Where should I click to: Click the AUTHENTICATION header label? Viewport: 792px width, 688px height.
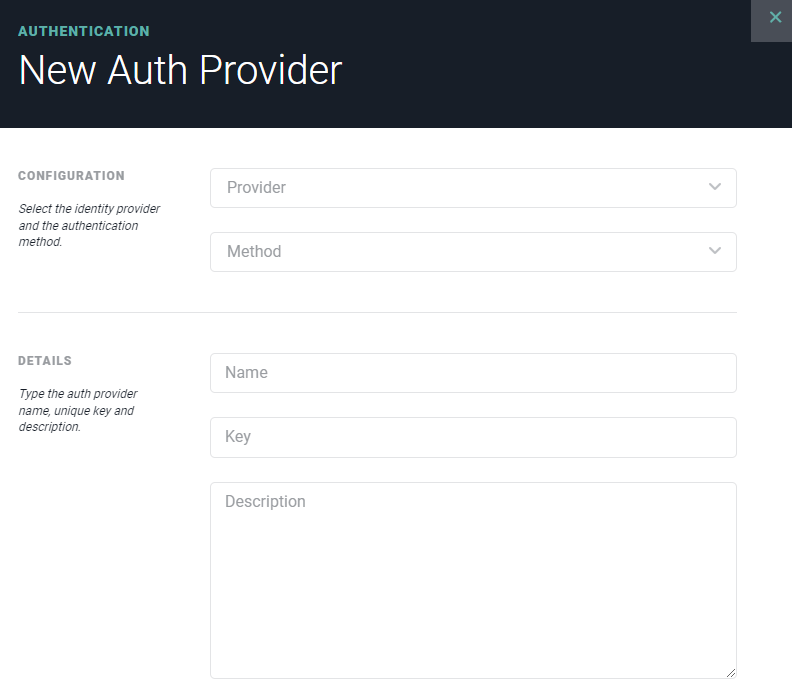[x=84, y=31]
